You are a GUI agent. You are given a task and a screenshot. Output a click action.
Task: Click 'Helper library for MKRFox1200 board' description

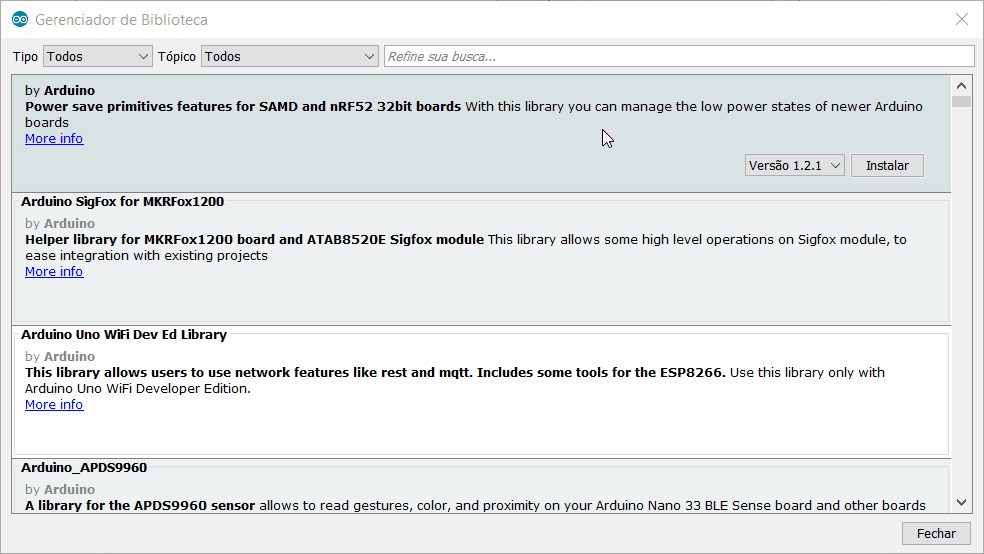pos(254,240)
